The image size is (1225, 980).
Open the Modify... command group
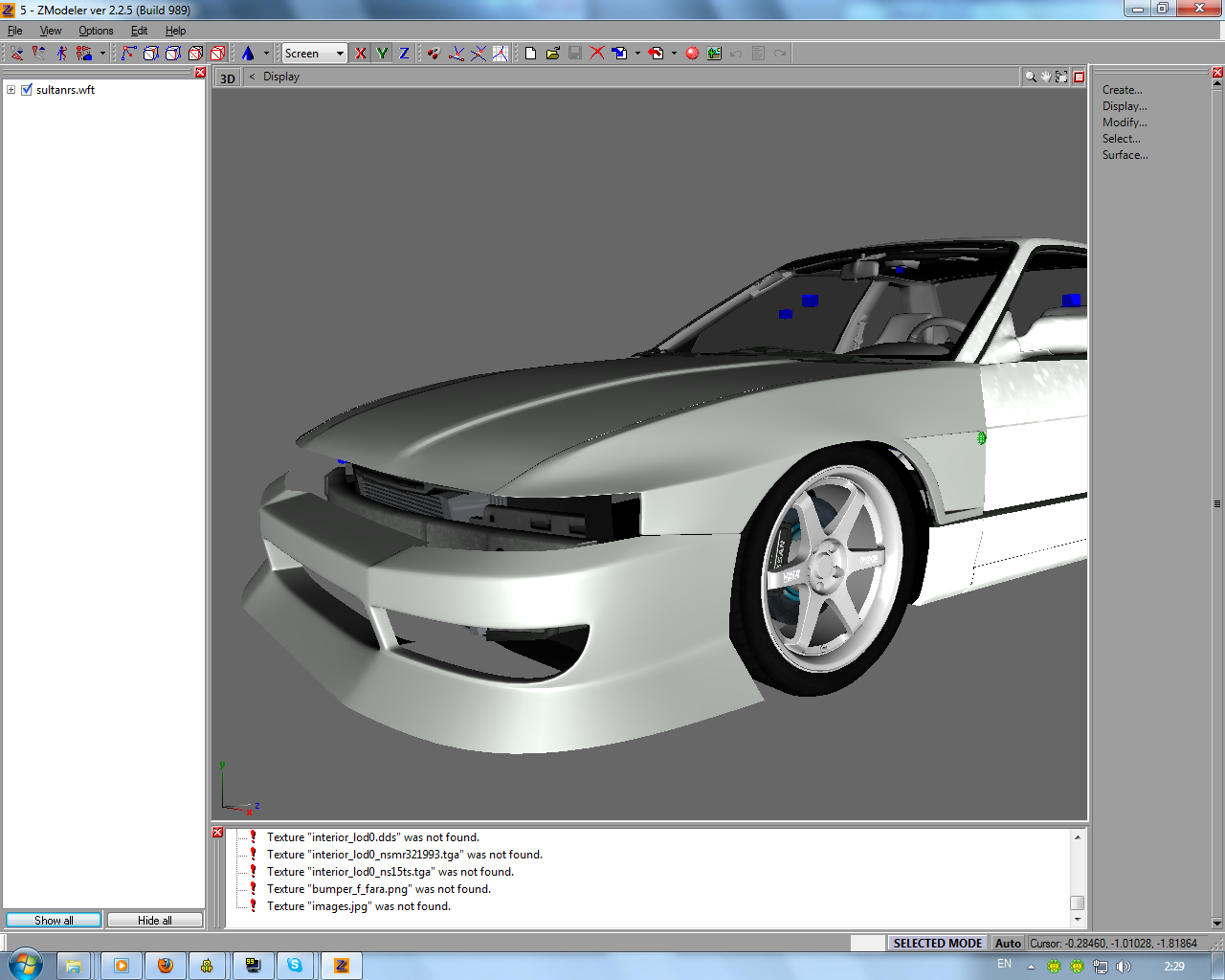pyautogui.click(x=1124, y=122)
